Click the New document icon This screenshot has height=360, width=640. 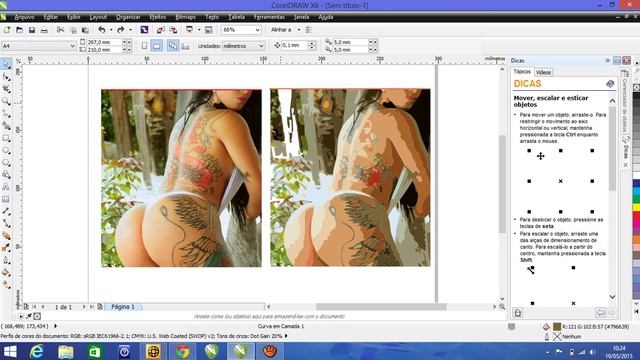[x=7, y=30]
